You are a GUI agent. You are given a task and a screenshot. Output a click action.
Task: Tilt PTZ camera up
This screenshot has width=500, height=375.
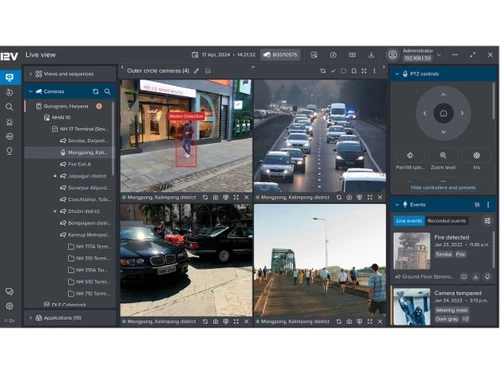coord(443,95)
